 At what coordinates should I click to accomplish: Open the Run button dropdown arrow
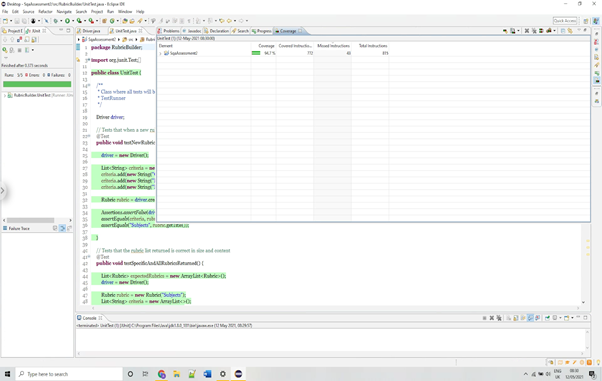pyautogui.click(x=73, y=21)
